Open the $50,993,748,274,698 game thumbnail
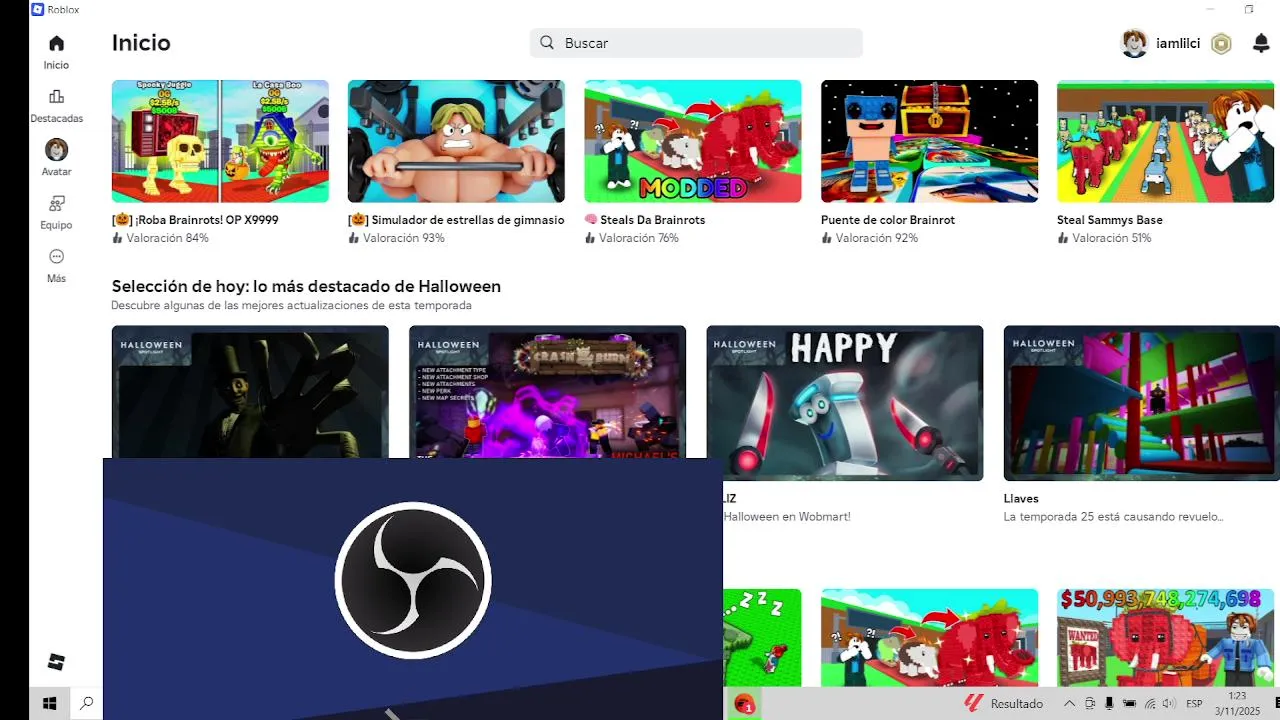The width and height of the screenshot is (1280, 720). point(1165,637)
